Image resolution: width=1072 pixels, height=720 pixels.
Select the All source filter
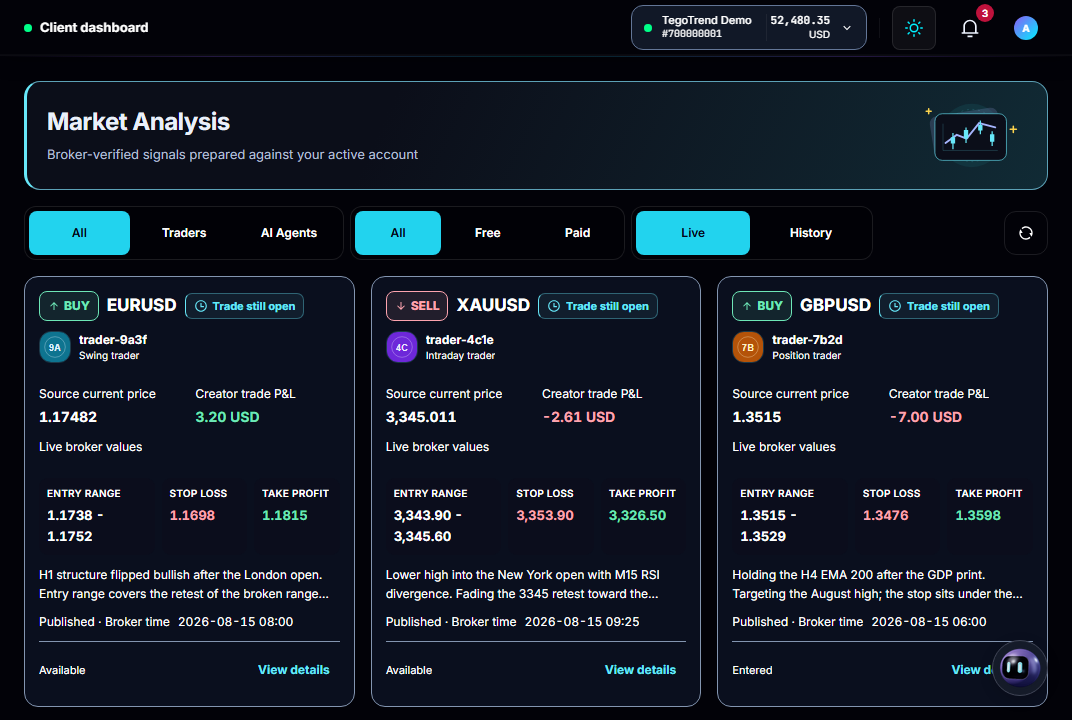[x=79, y=233]
